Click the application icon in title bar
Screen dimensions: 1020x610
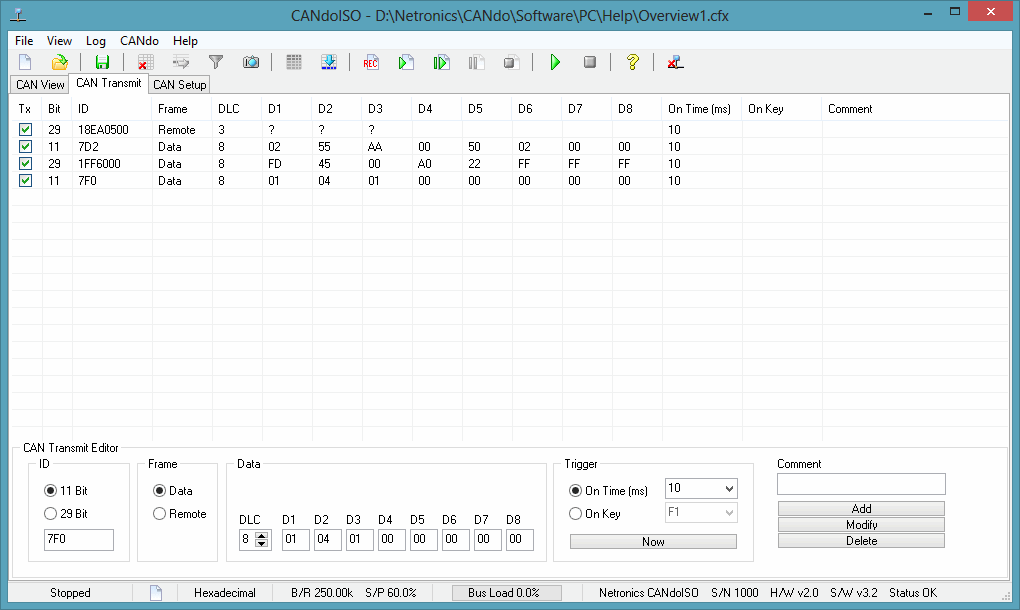(x=18, y=15)
